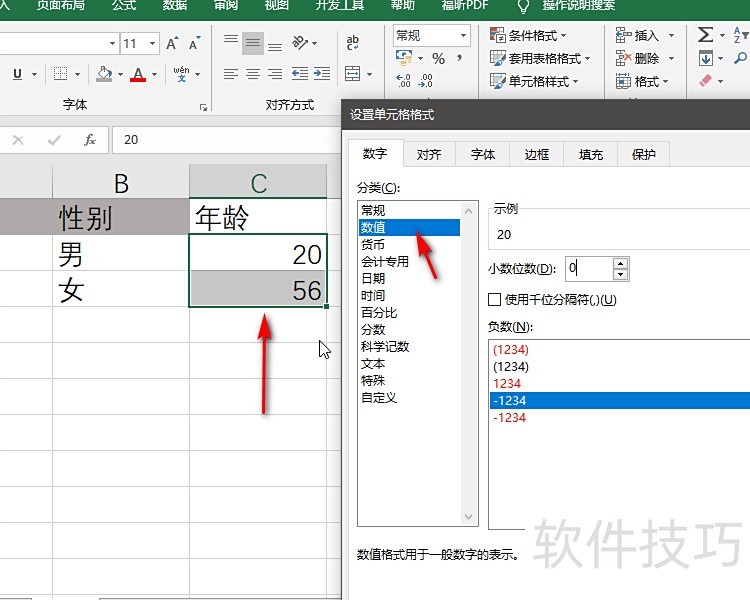Open the 删除 delete dropdown arrow

tap(672, 58)
